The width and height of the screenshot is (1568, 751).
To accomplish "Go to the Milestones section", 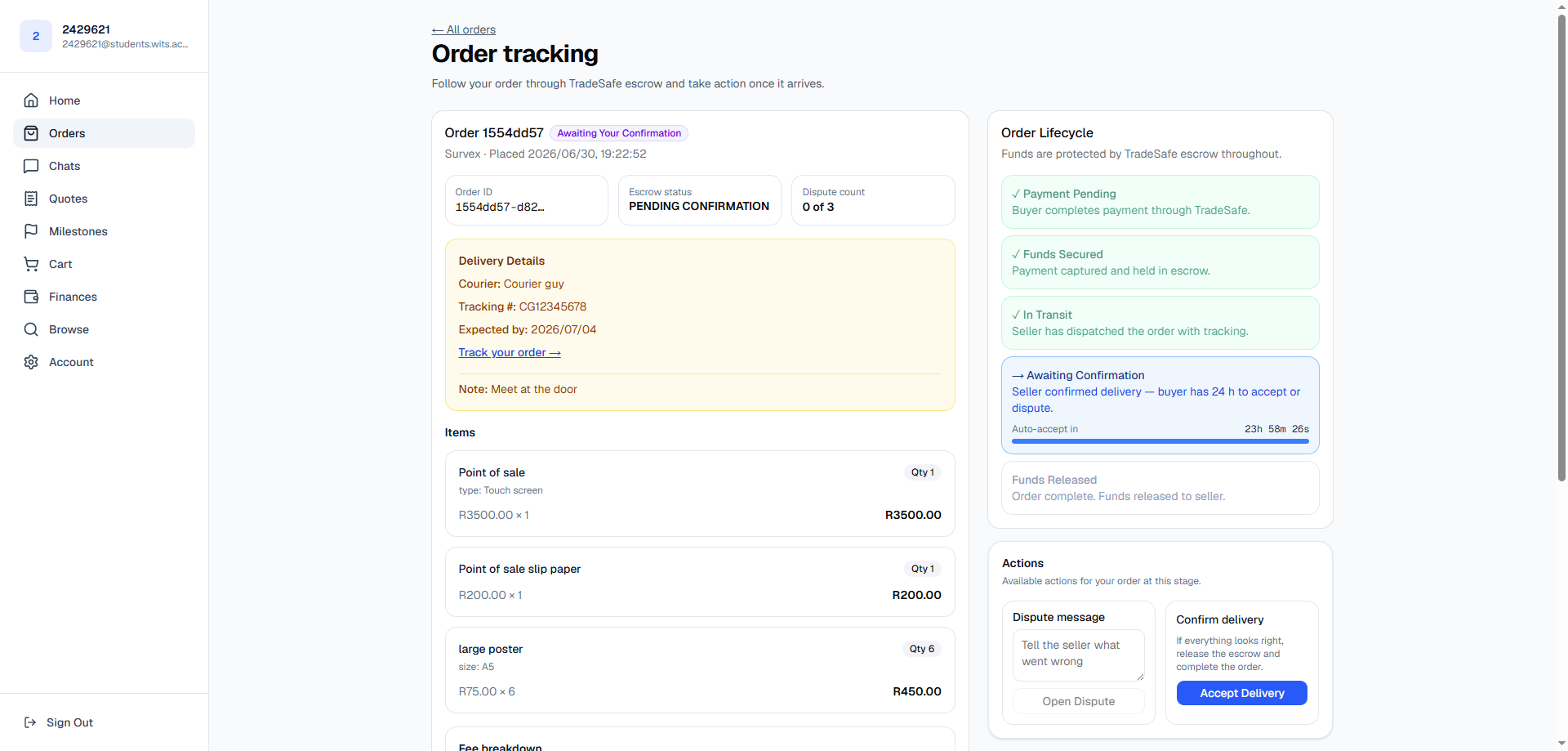I will [x=104, y=231].
